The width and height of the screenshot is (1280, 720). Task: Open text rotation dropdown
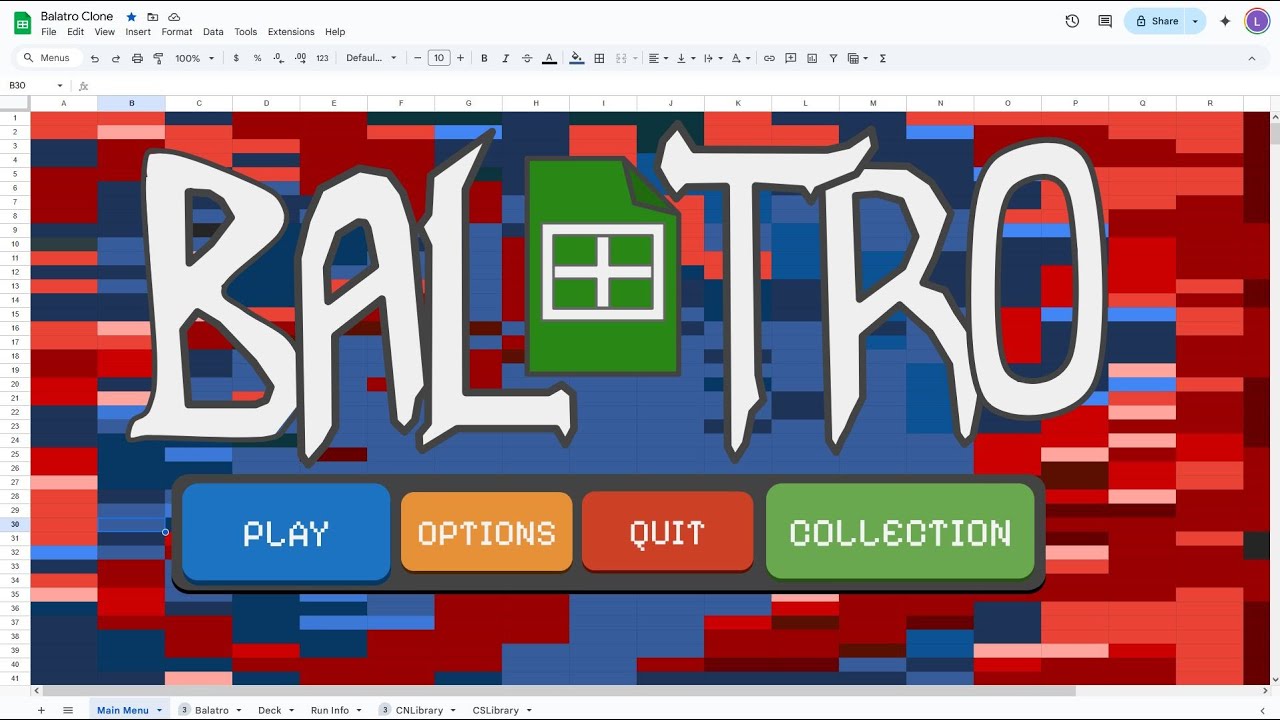pos(741,58)
